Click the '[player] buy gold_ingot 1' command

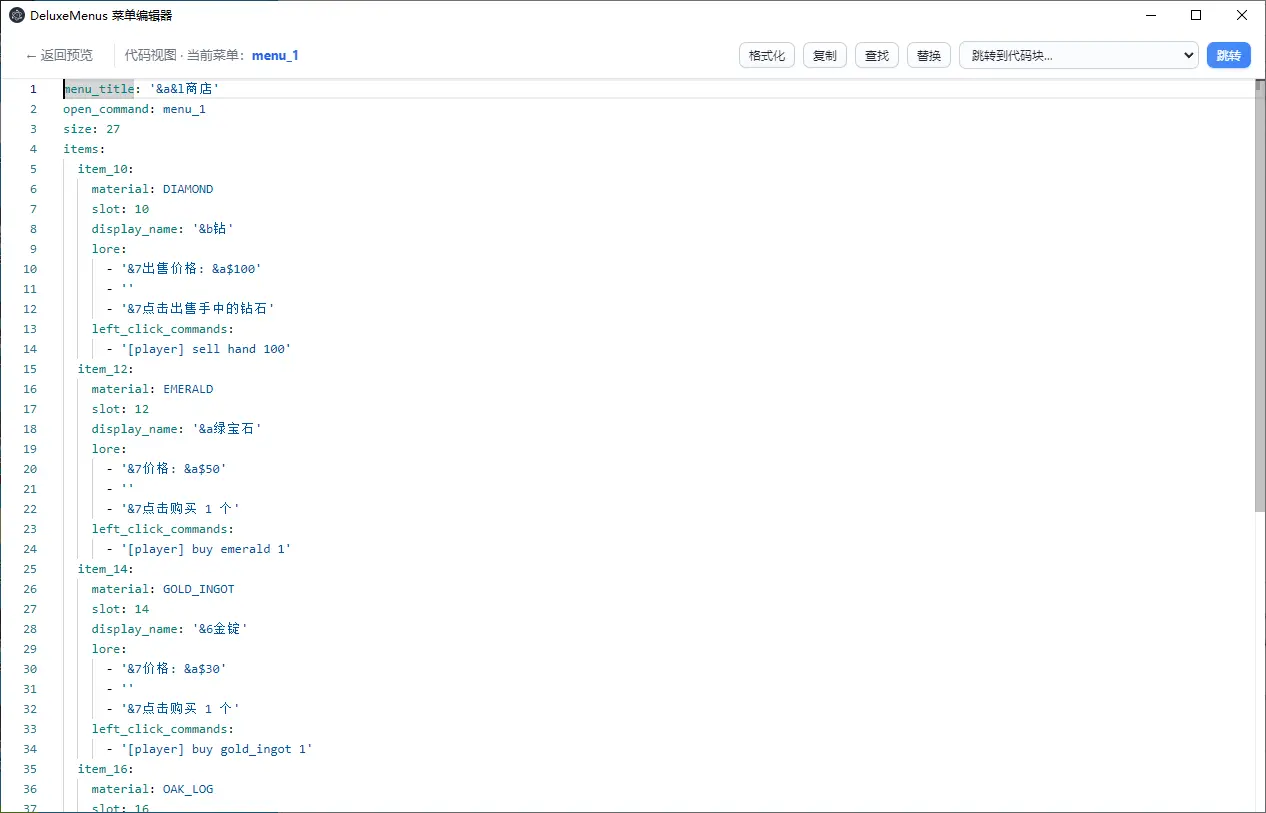tap(209, 749)
